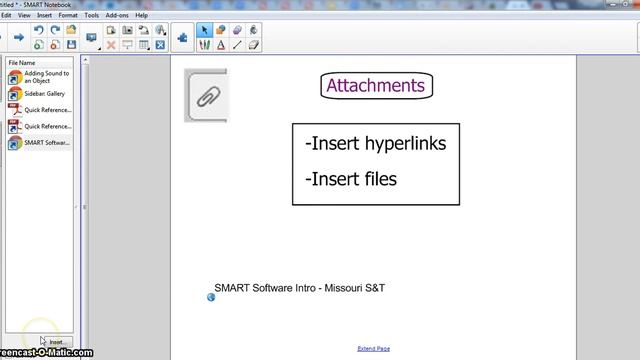Paste from clipboard icon
640x360 pixels.
[111, 30]
